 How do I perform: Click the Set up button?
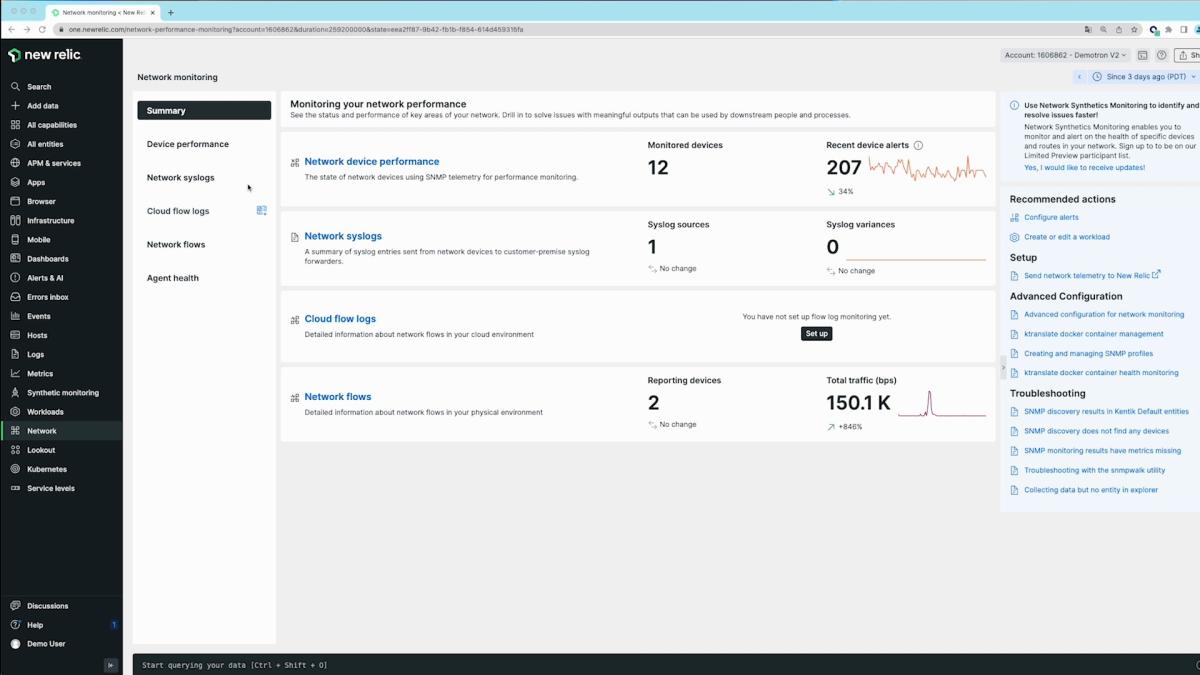[x=817, y=334]
